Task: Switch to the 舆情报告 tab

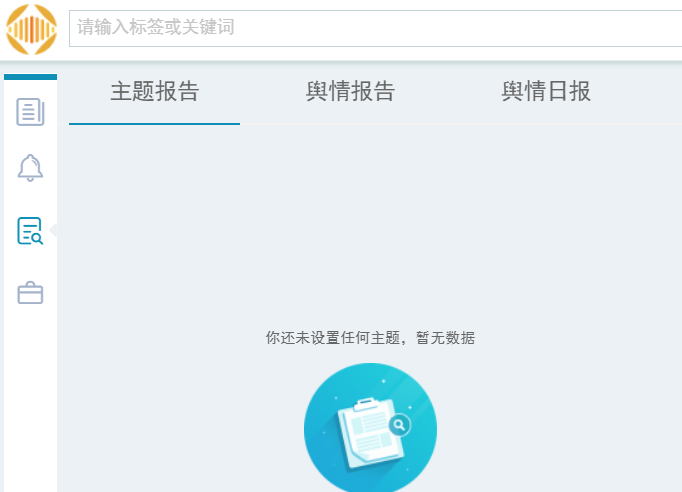Action: [350, 91]
